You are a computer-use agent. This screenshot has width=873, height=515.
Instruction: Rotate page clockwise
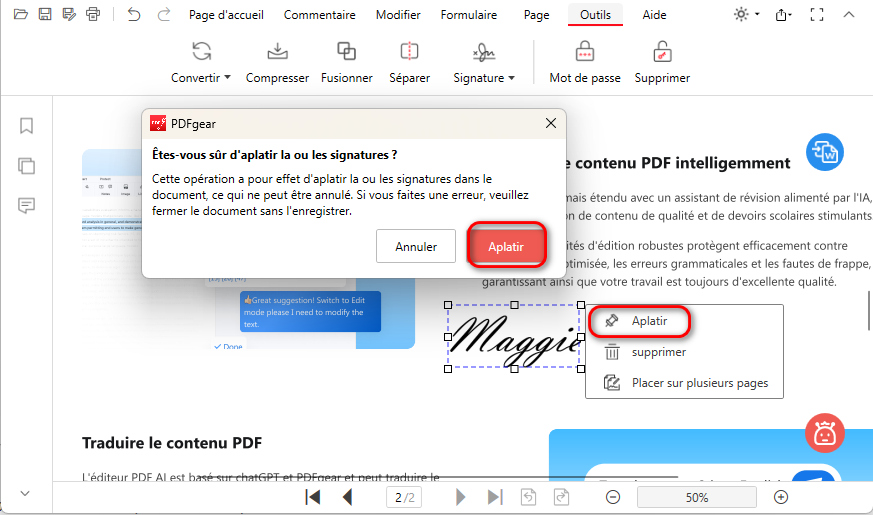[x=561, y=497]
